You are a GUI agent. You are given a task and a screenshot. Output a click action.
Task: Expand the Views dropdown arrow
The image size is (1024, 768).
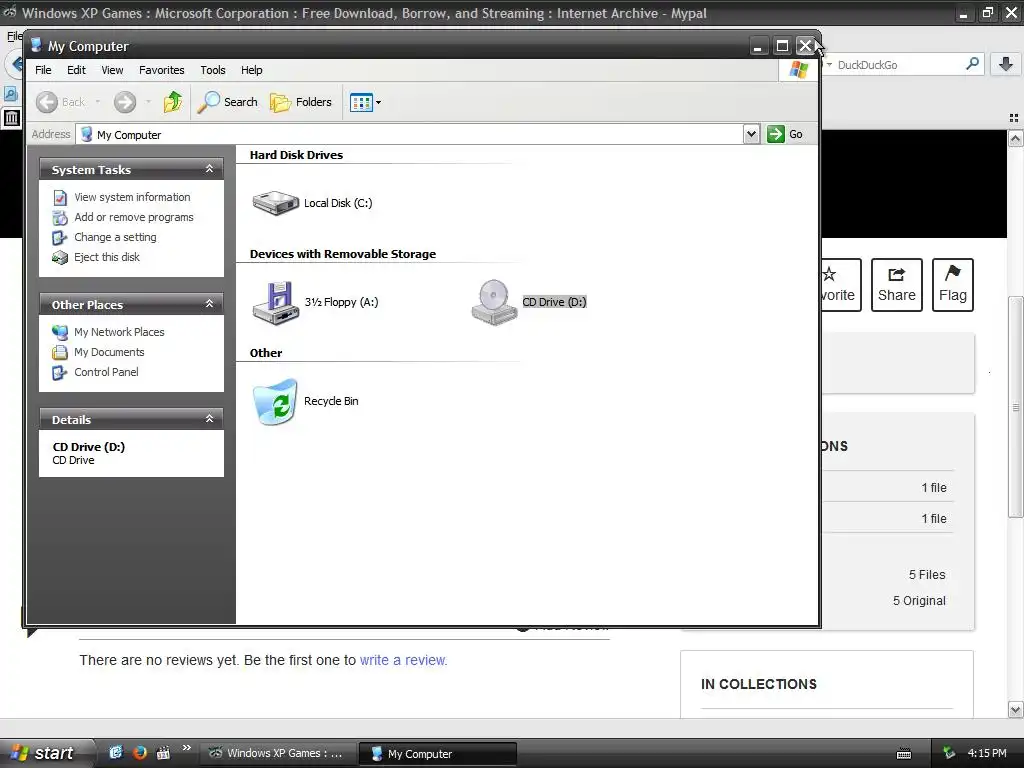click(x=378, y=103)
